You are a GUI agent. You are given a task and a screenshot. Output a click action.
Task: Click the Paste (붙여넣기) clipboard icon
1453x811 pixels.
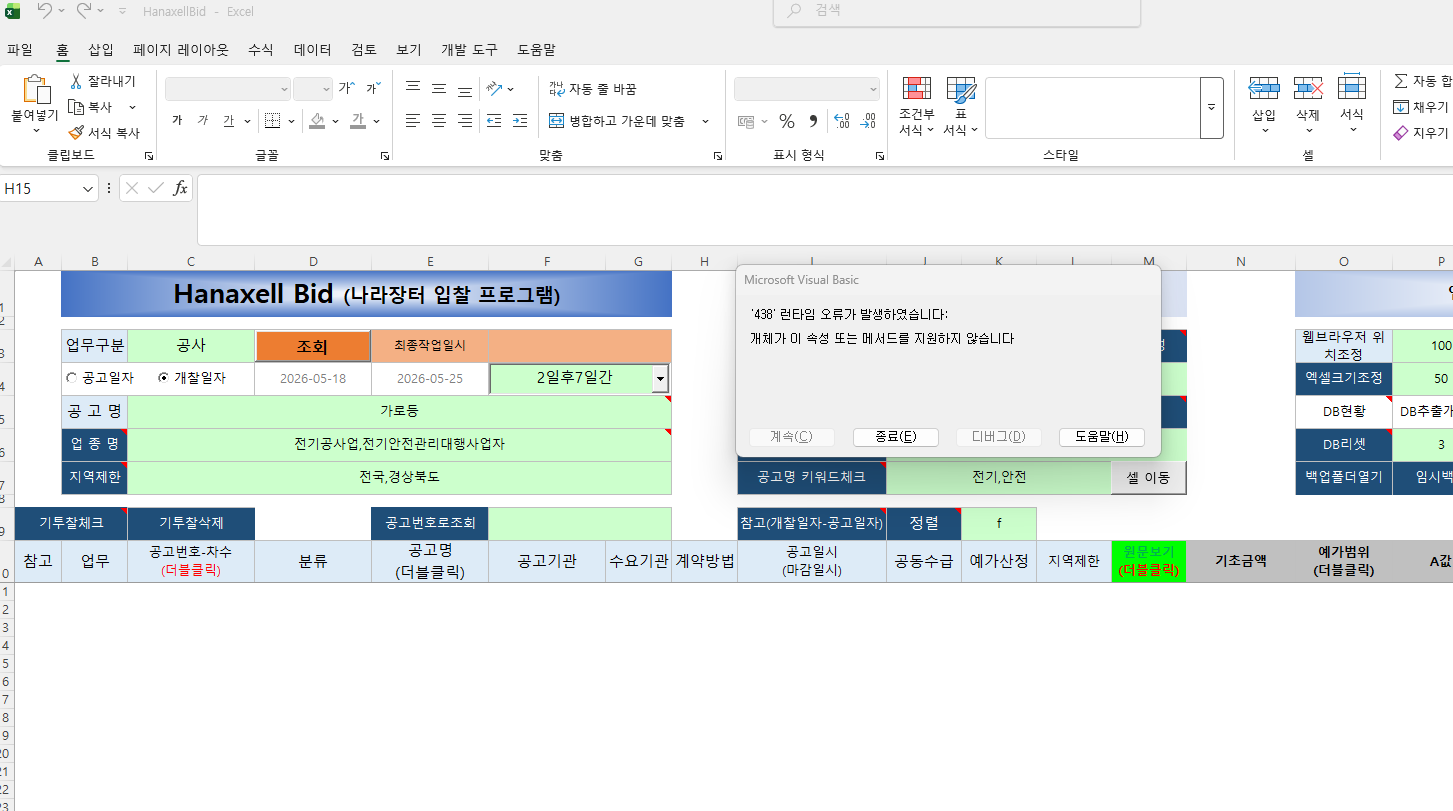tap(35, 90)
